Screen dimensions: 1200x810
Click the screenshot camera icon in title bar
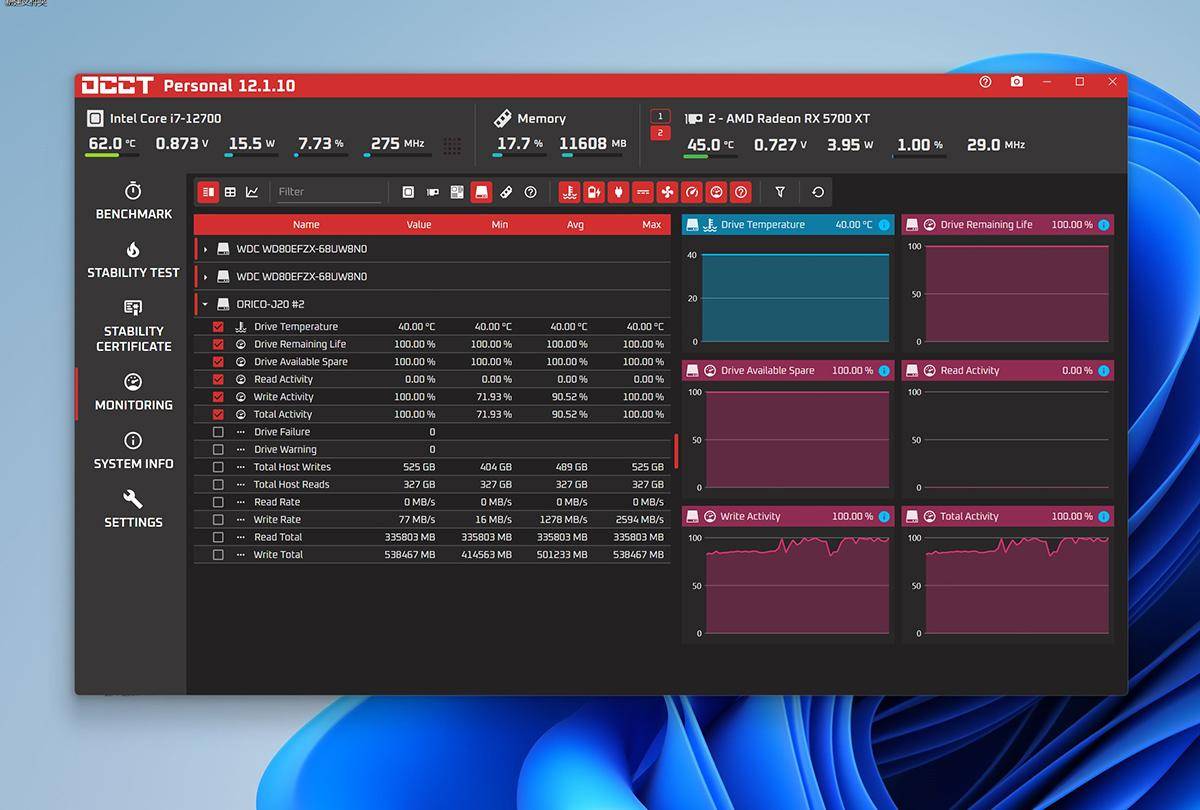[x=1016, y=82]
